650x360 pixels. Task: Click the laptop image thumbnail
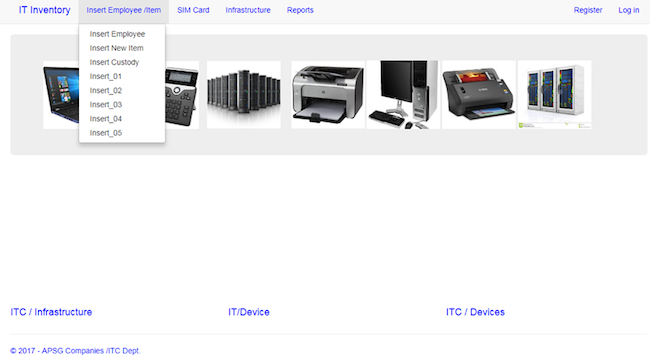click(x=61, y=95)
